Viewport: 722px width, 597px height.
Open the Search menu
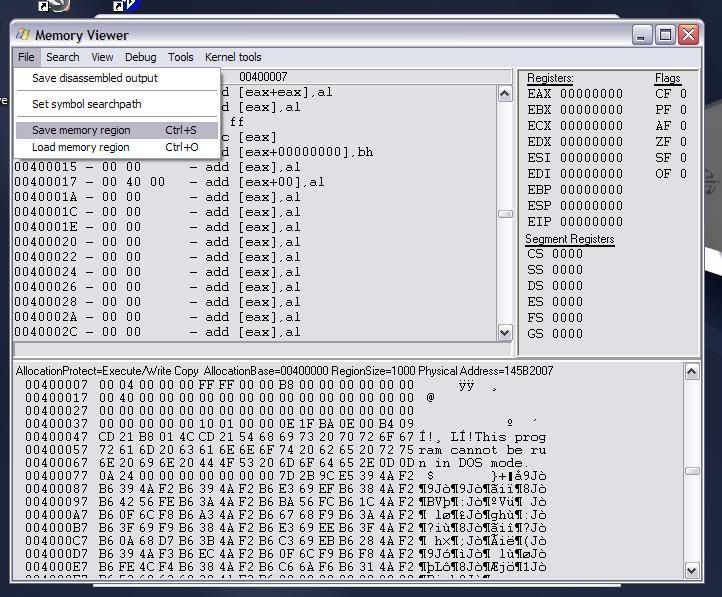click(x=62, y=57)
